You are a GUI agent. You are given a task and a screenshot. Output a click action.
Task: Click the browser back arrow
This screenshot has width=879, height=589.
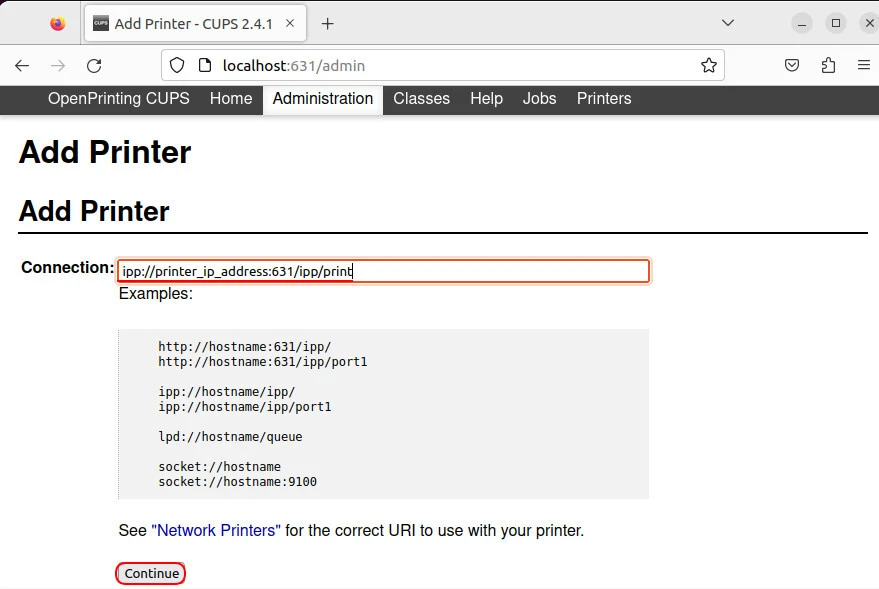coord(22,66)
